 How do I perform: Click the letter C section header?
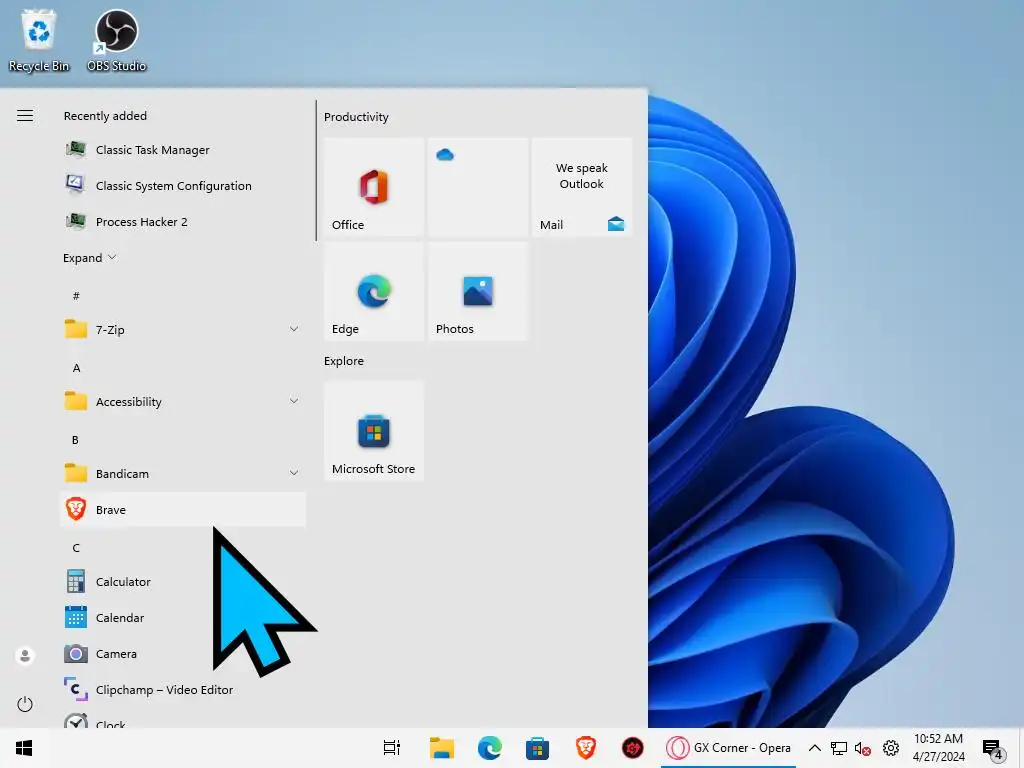pyautogui.click(x=76, y=547)
